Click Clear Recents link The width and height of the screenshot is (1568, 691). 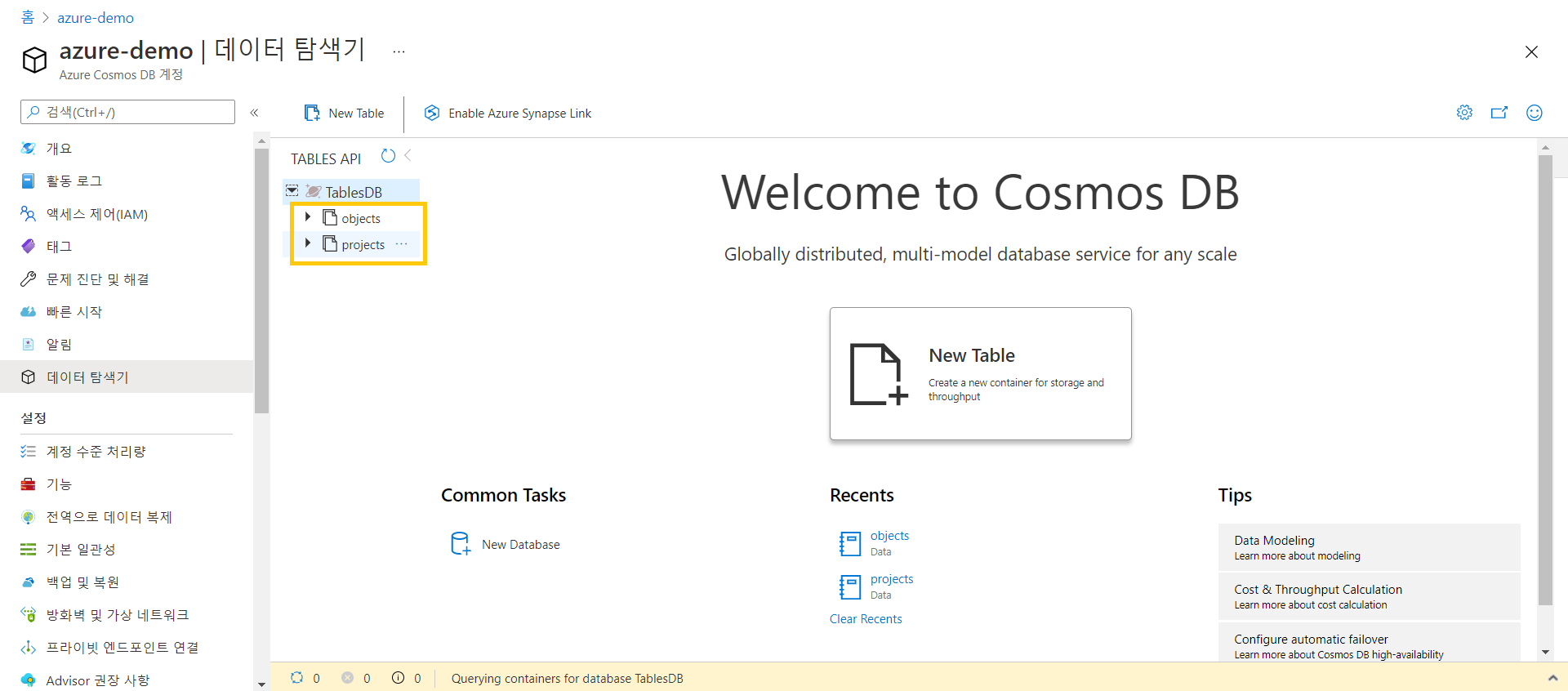(866, 619)
